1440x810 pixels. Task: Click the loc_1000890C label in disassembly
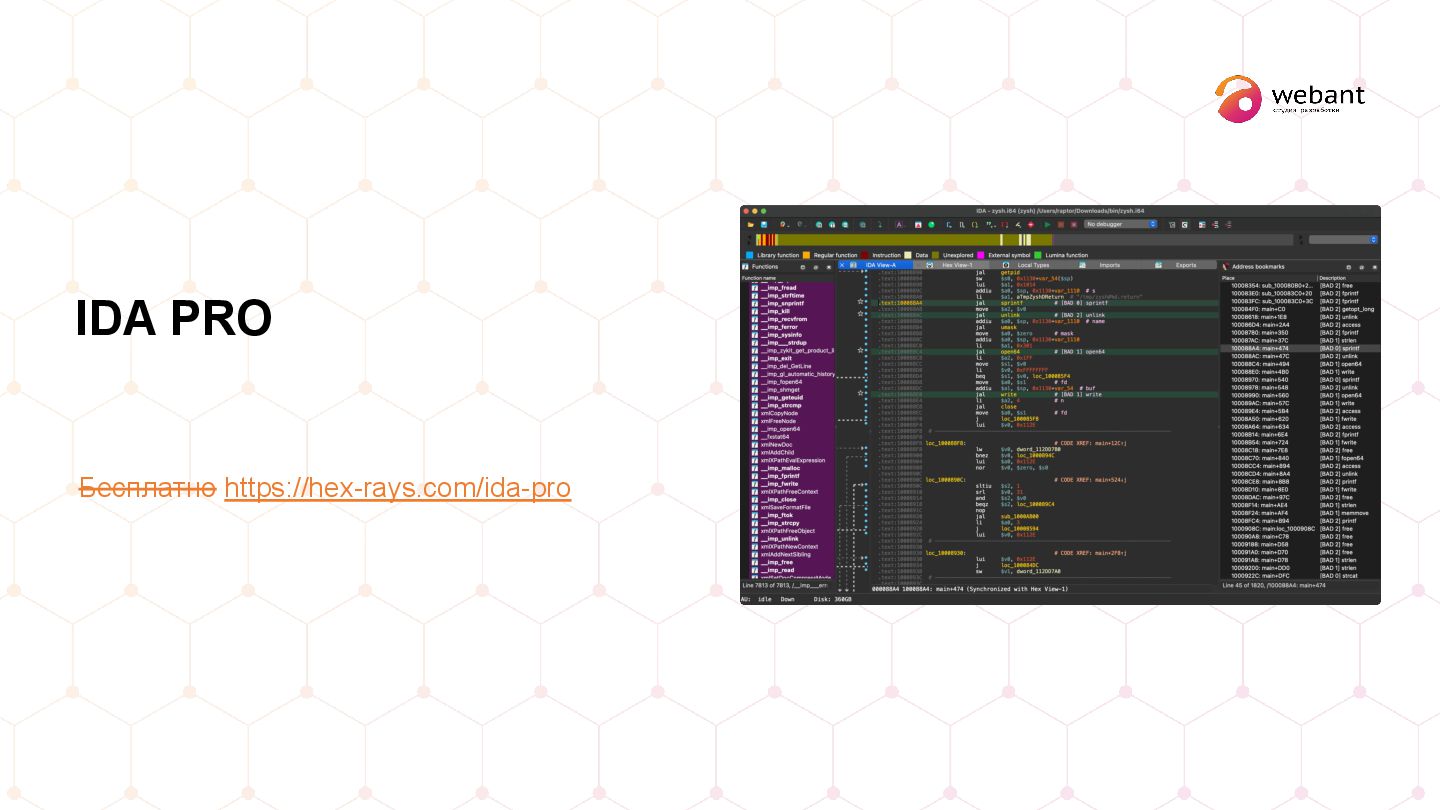point(945,480)
